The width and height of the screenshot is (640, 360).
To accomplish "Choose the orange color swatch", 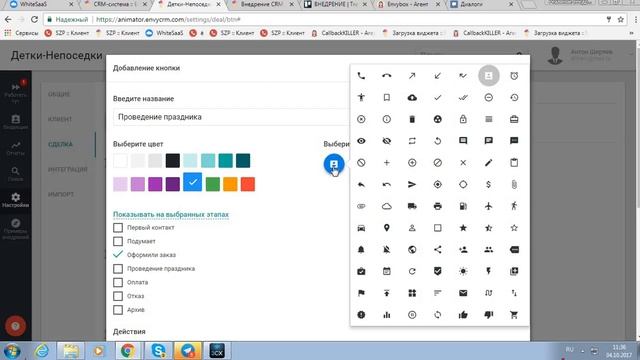I will point(230,184).
